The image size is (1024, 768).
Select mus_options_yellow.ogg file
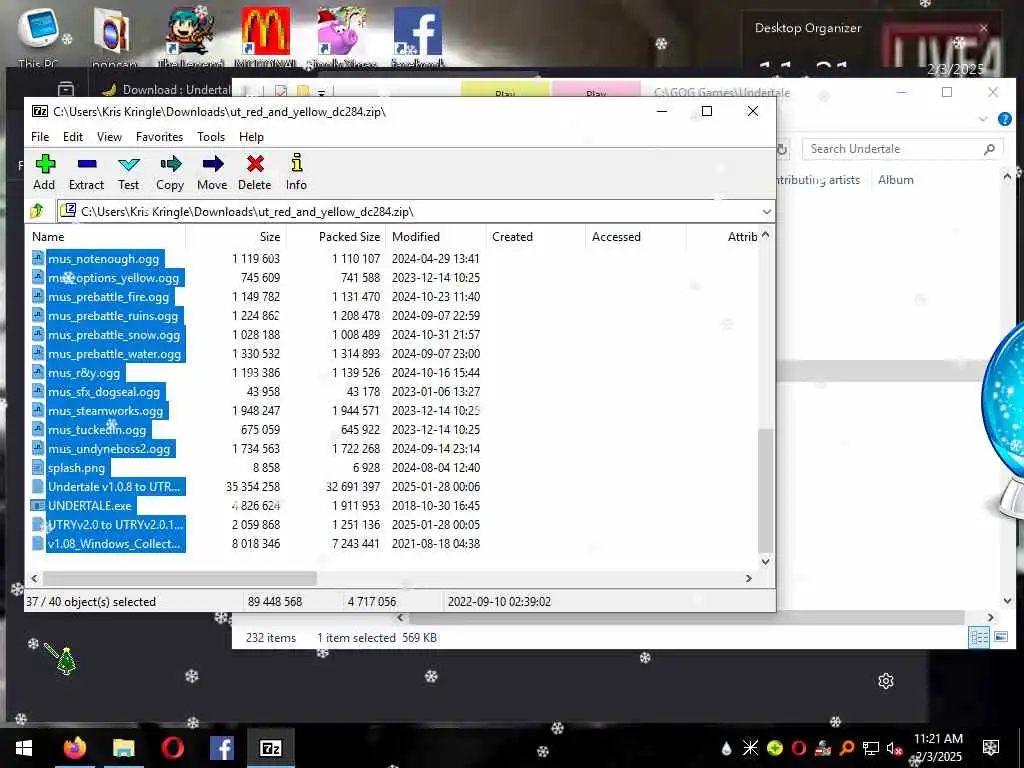pyautogui.click(x=113, y=278)
